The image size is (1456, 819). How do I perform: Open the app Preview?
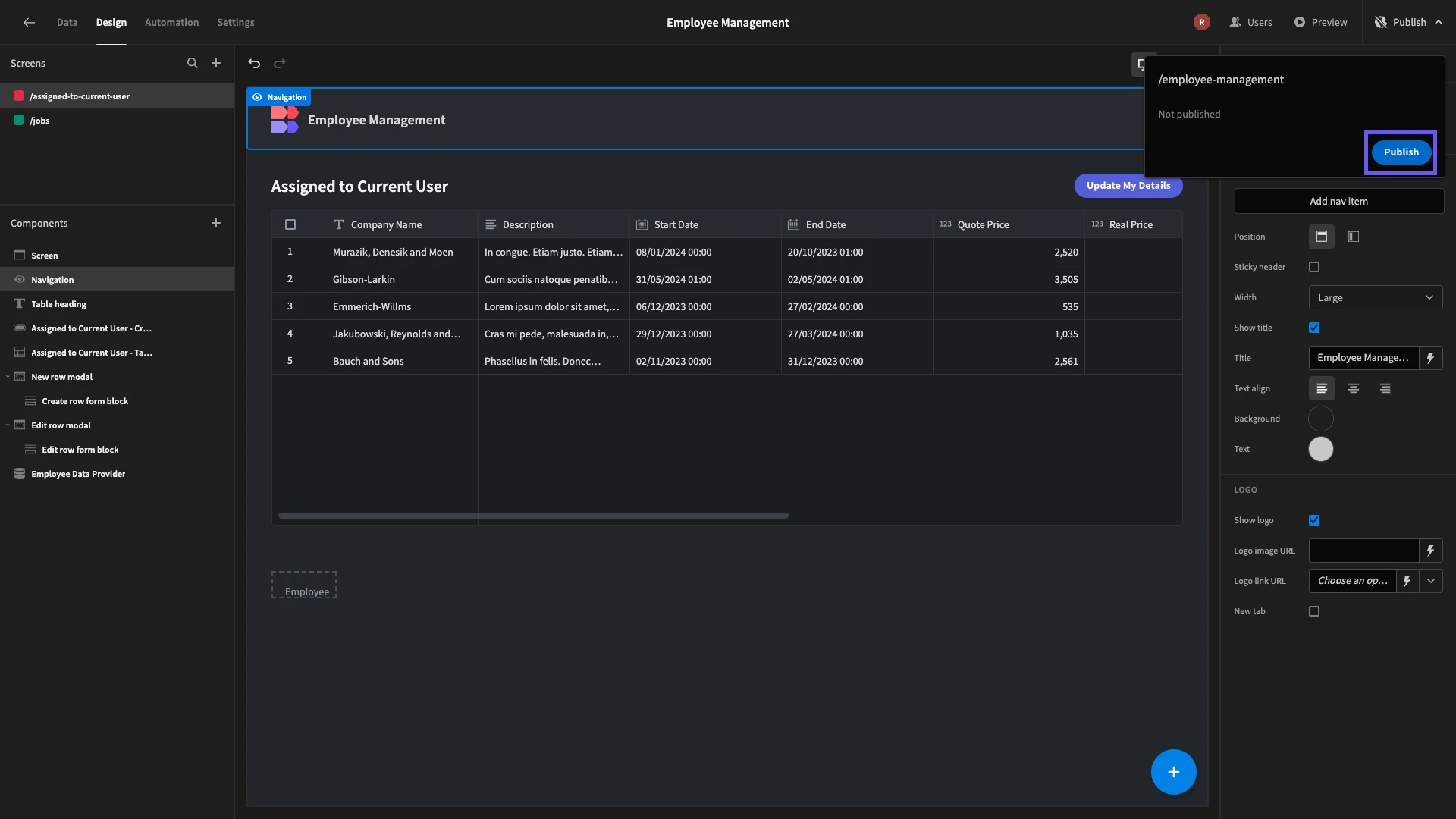[x=1320, y=23]
